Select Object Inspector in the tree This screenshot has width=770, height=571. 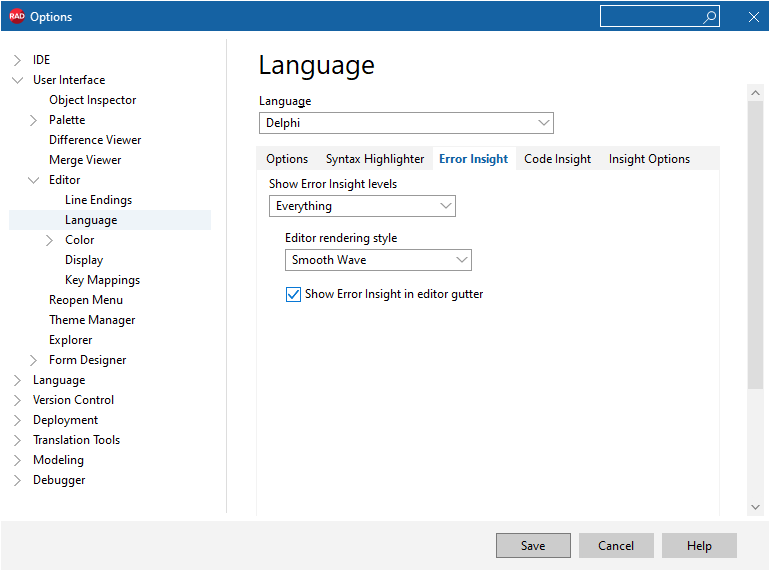coord(92,100)
